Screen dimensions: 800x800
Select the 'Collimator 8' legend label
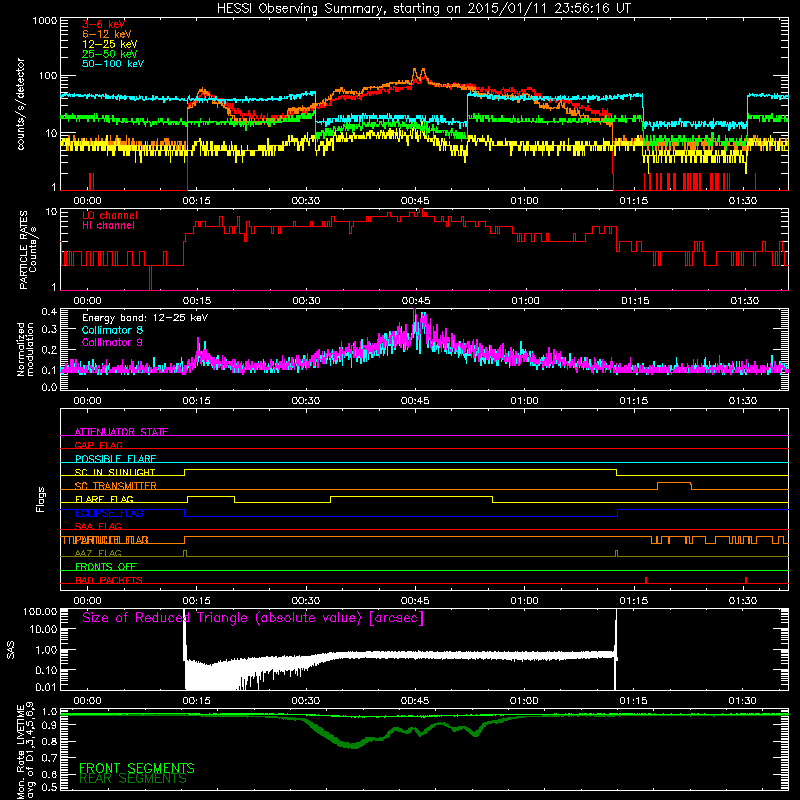(x=112, y=330)
